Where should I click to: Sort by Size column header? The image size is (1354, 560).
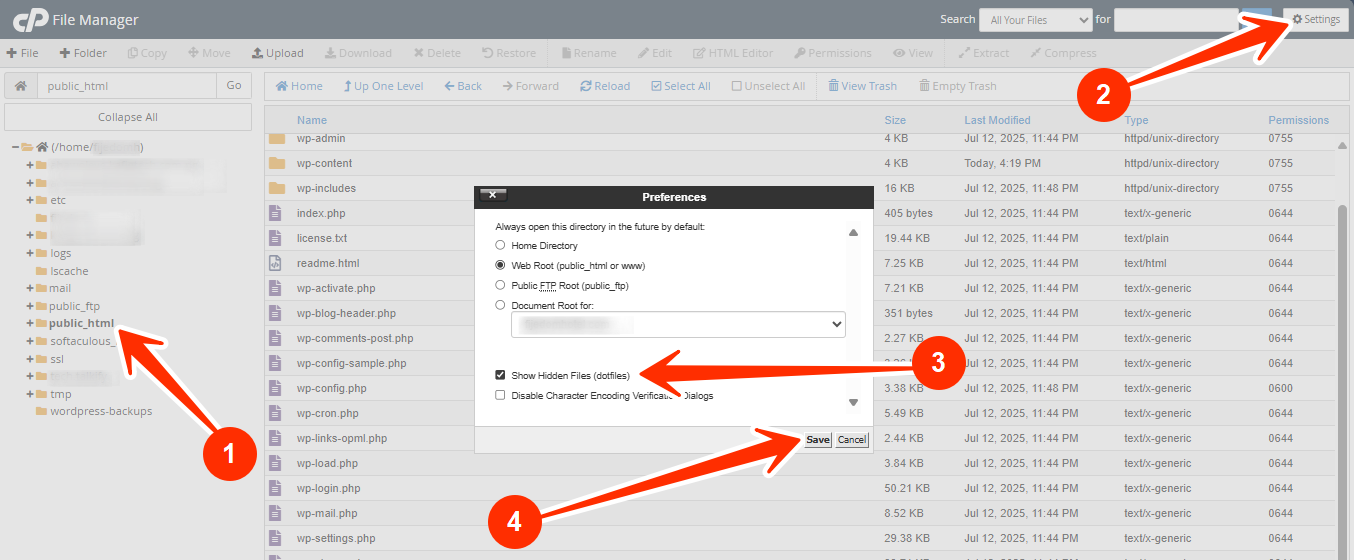(x=895, y=120)
